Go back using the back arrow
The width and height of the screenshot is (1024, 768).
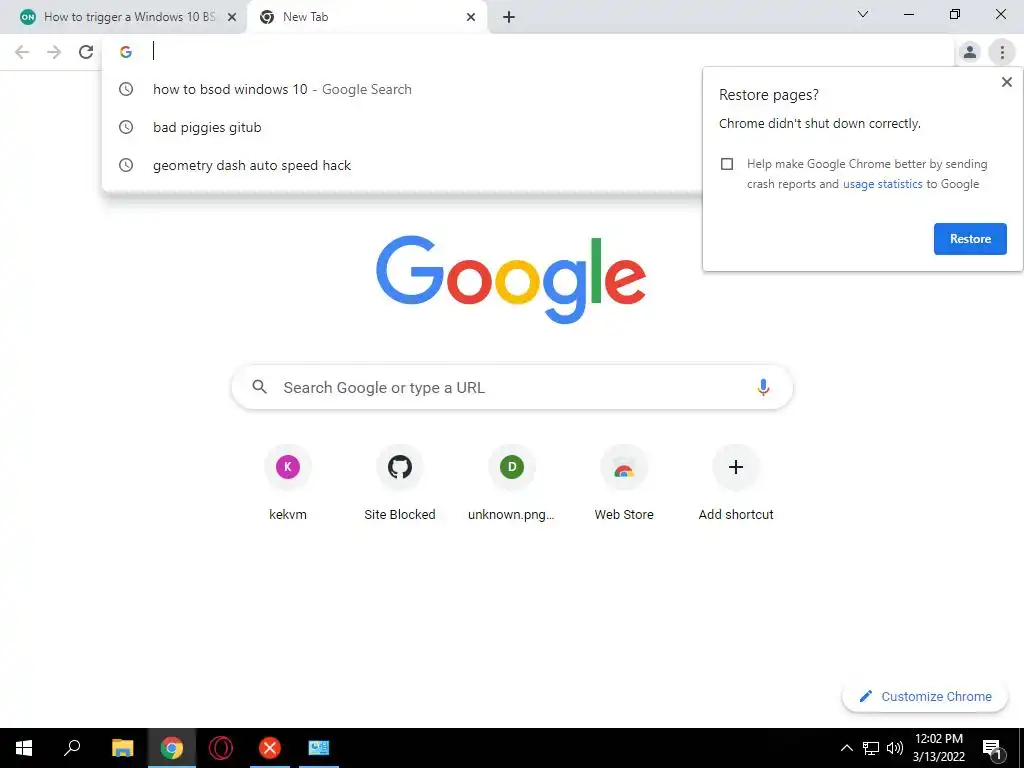(22, 52)
